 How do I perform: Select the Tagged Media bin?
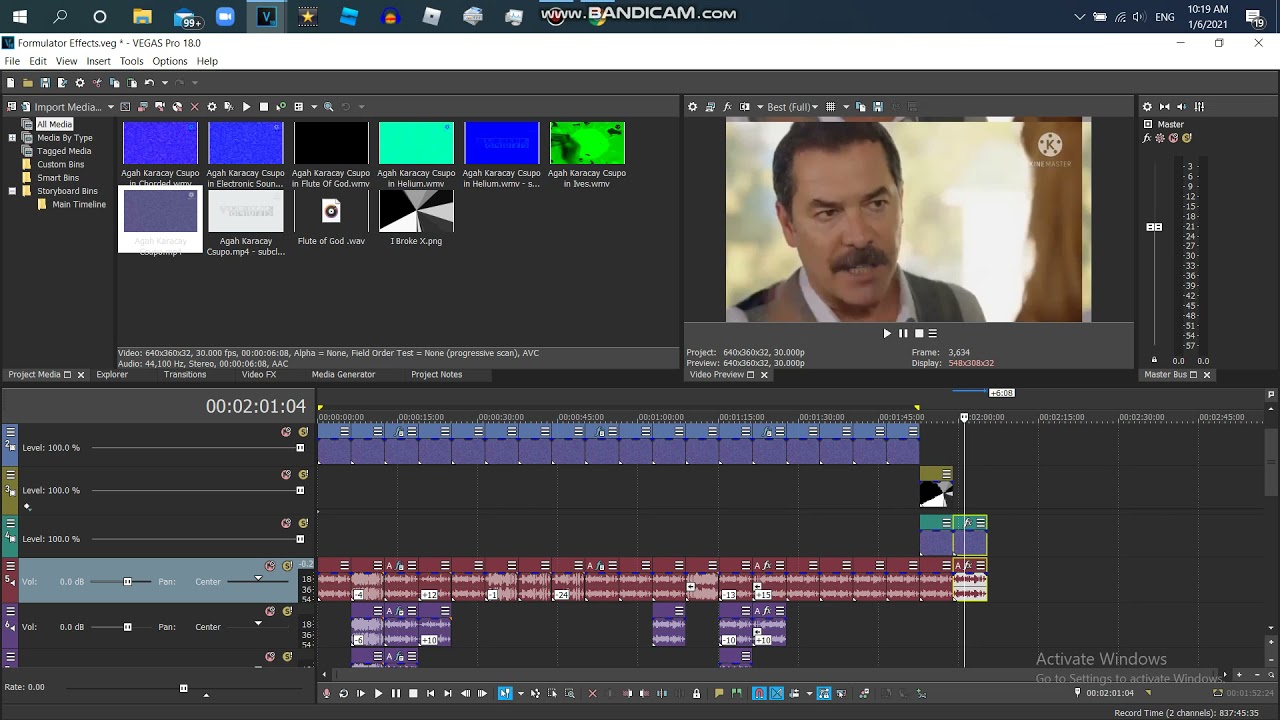pyautogui.click(x=64, y=151)
